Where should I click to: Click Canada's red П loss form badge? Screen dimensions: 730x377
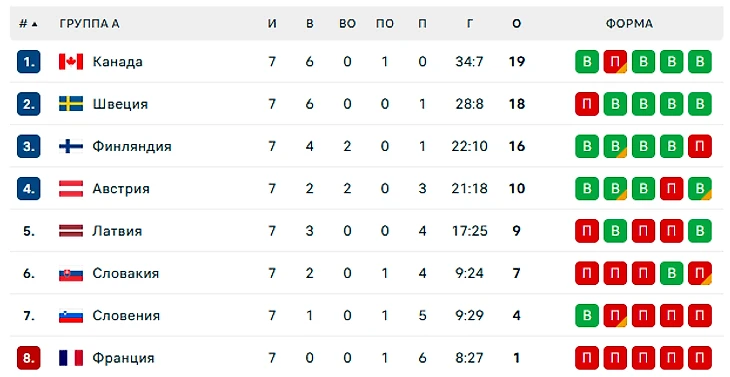(x=615, y=61)
